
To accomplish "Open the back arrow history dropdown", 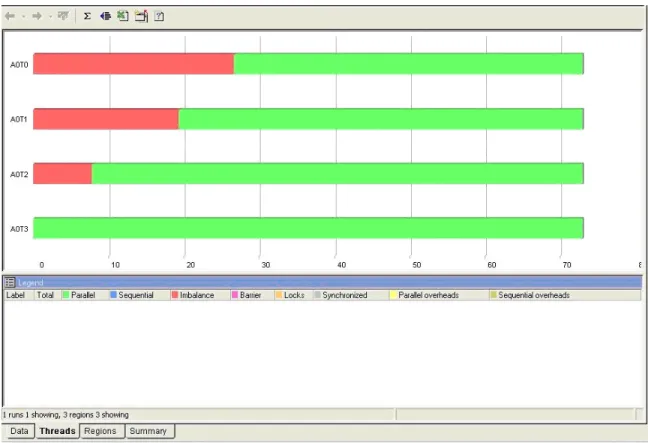I will 24,17.
